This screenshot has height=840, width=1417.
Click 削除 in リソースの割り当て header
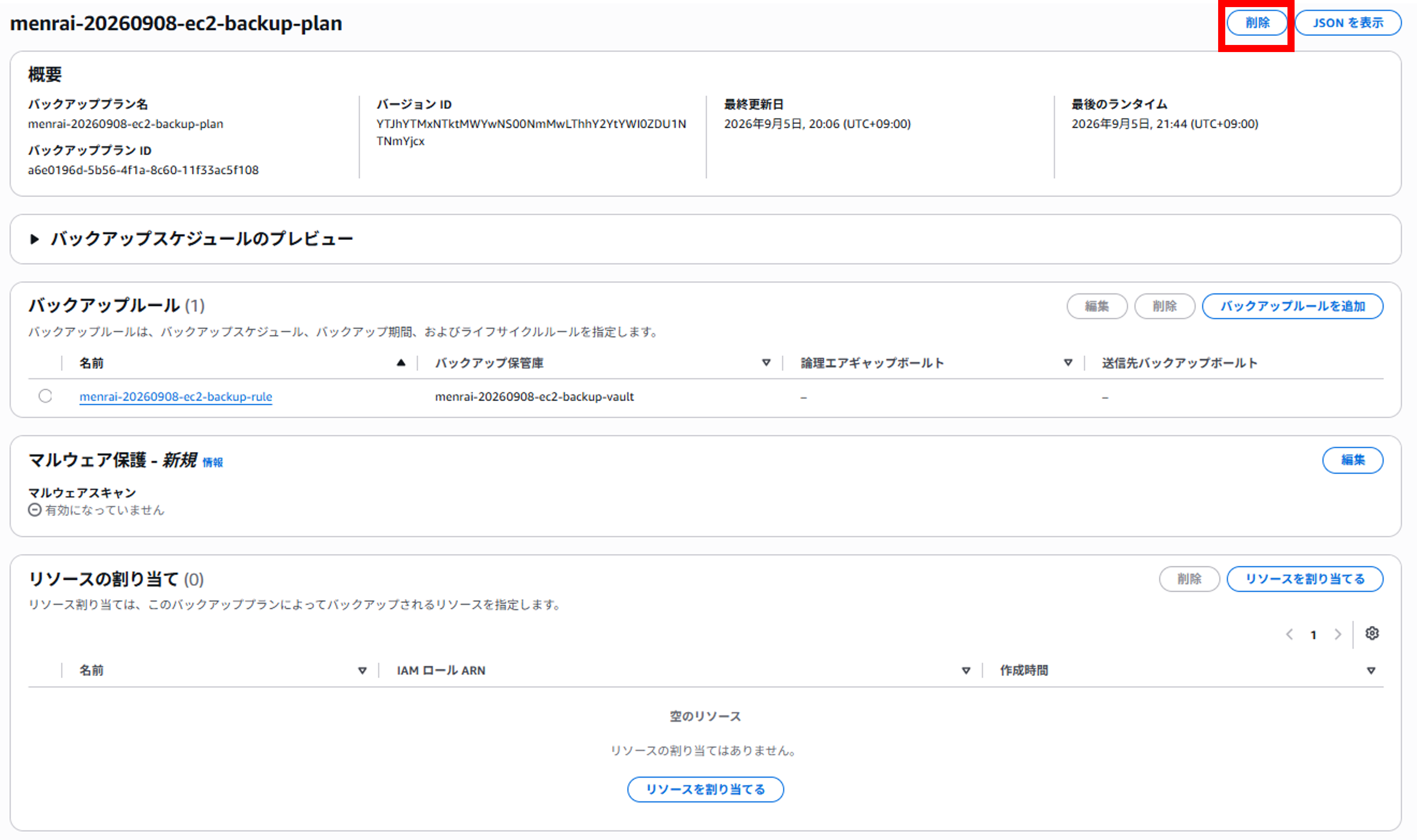pos(1189,579)
